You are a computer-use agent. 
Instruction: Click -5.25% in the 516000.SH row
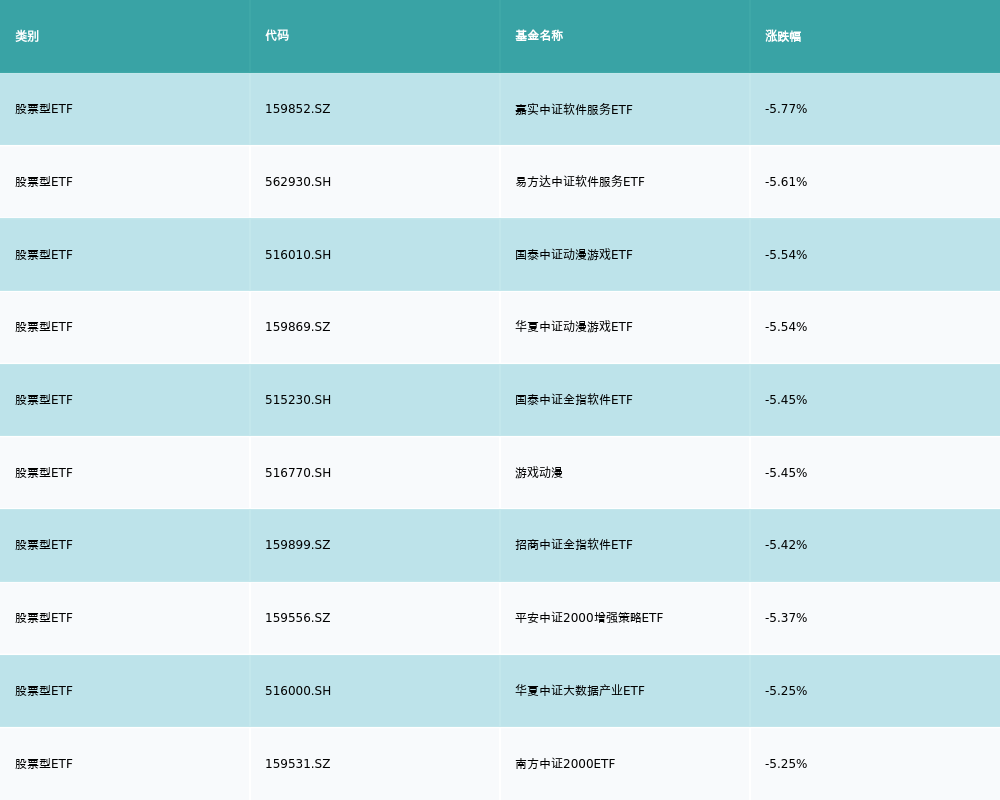pyautogui.click(x=786, y=691)
